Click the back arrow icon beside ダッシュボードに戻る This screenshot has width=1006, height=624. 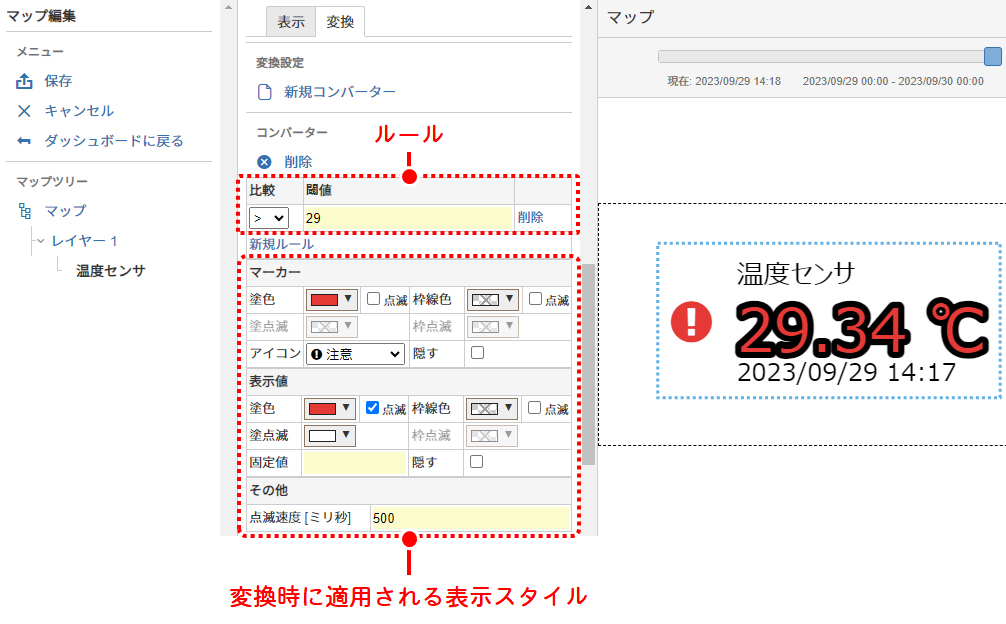coord(24,140)
